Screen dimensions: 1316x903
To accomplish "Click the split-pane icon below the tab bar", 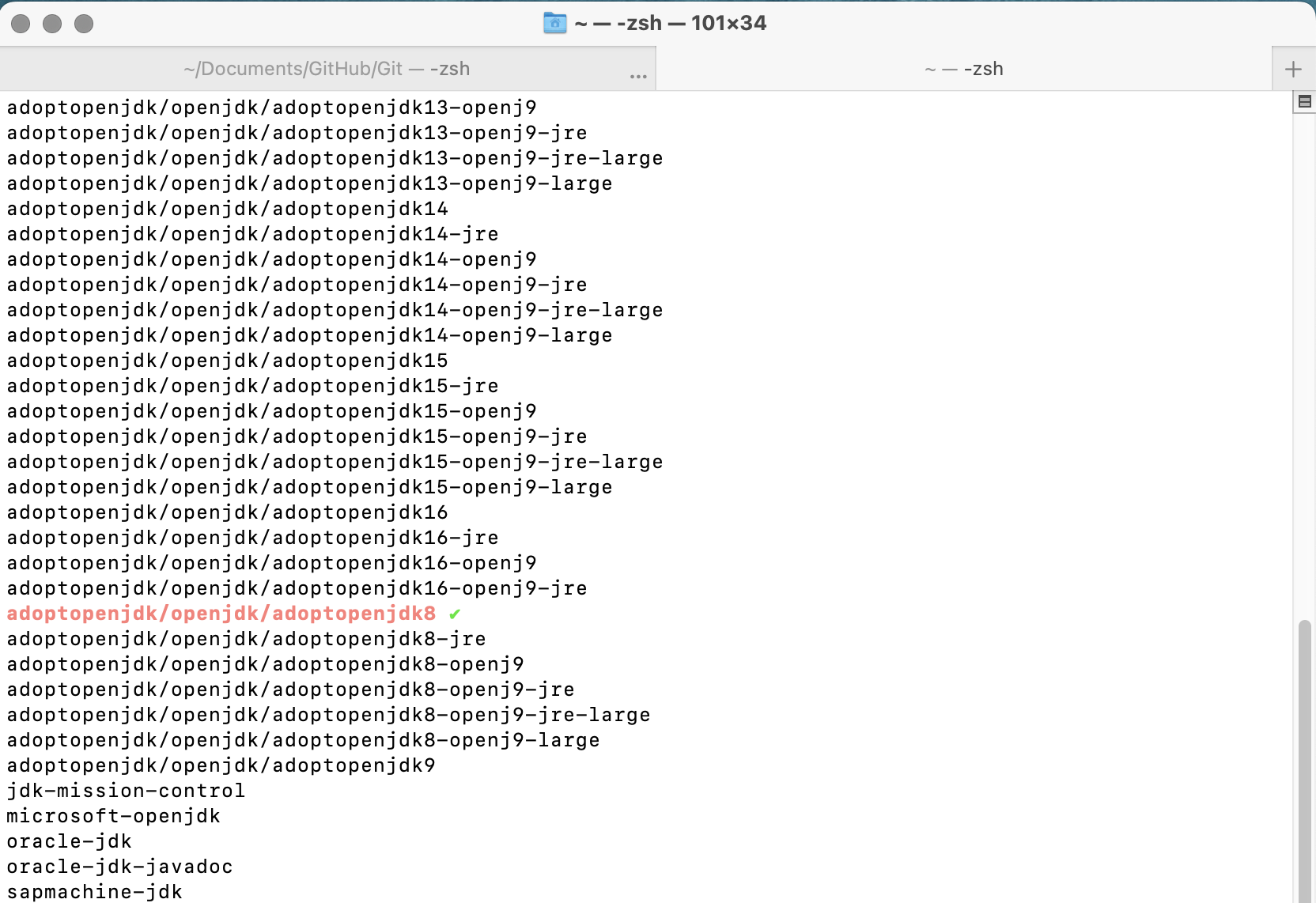I will (1303, 101).
